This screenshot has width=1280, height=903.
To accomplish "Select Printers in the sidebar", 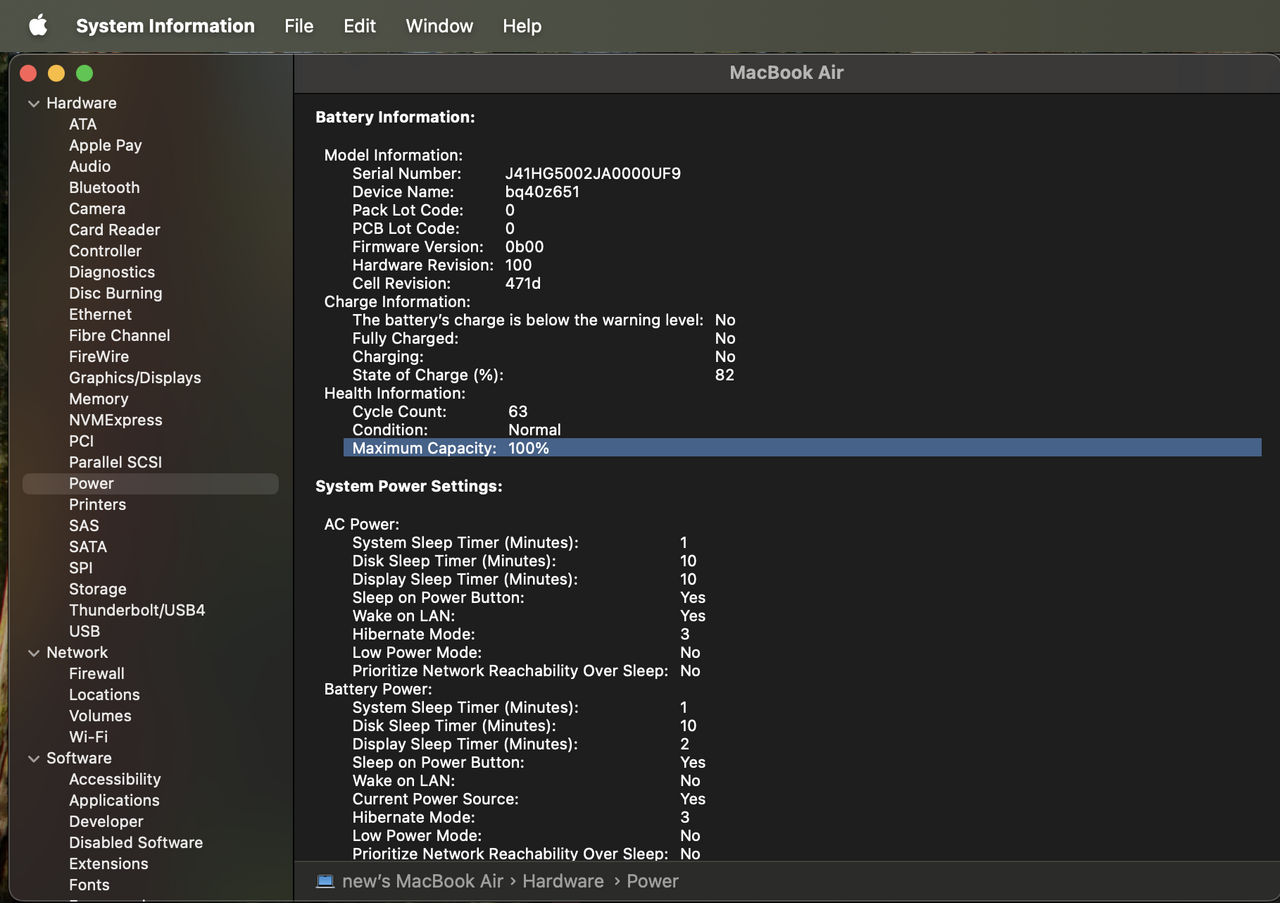I will [x=97, y=504].
